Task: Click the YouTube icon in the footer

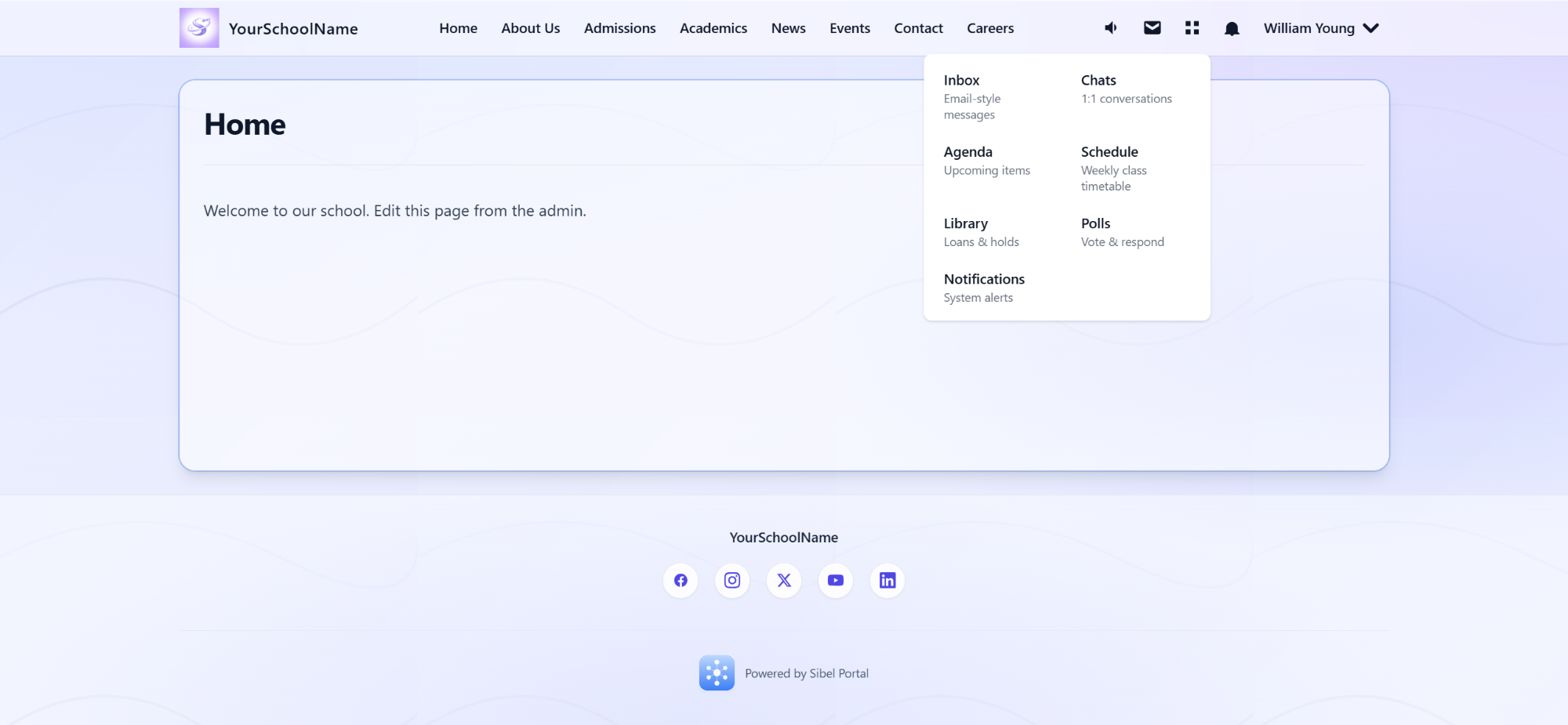Action: pyautogui.click(x=836, y=581)
